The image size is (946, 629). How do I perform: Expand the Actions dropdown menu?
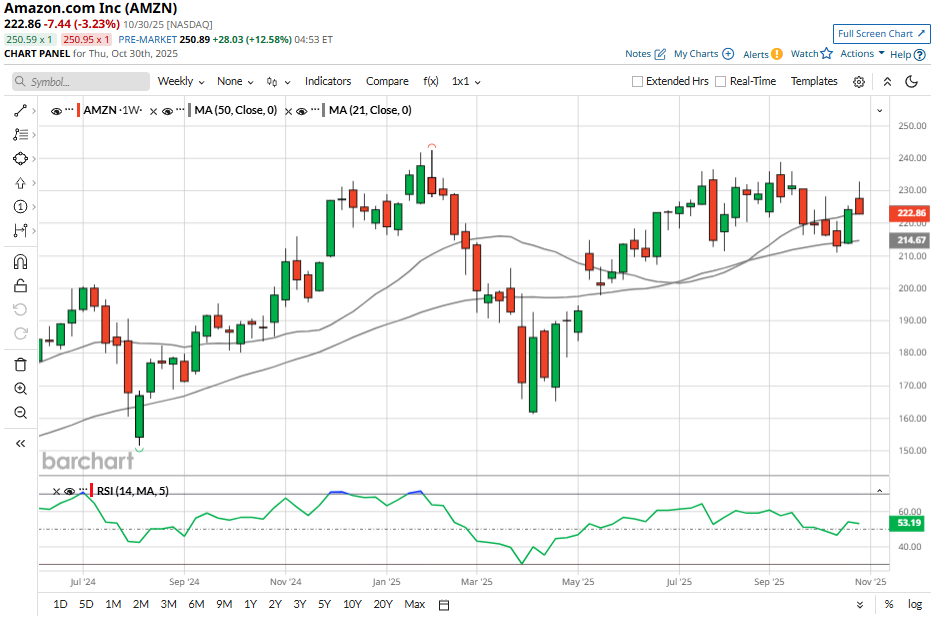862,54
